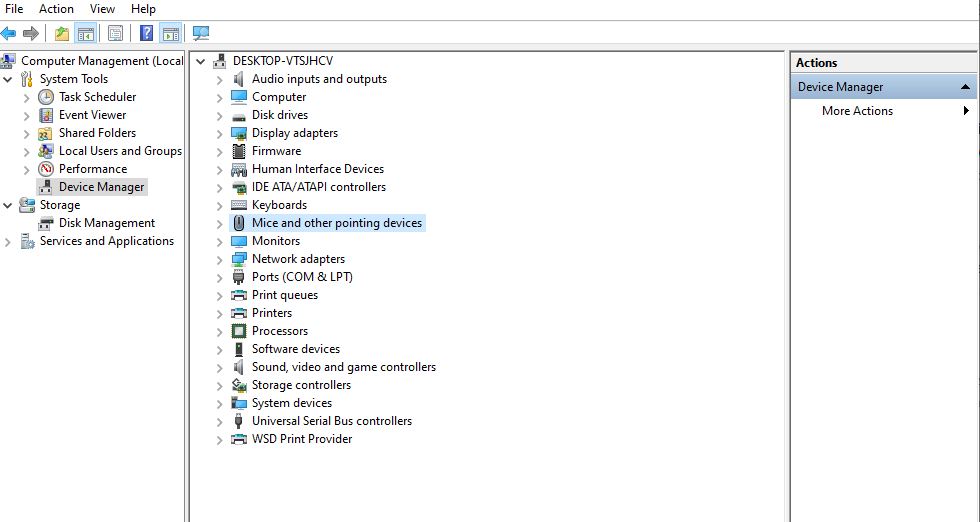Click the mouse icon beside Mice and other pointing devices
The height and width of the screenshot is (522, 980).
[239, 223]
